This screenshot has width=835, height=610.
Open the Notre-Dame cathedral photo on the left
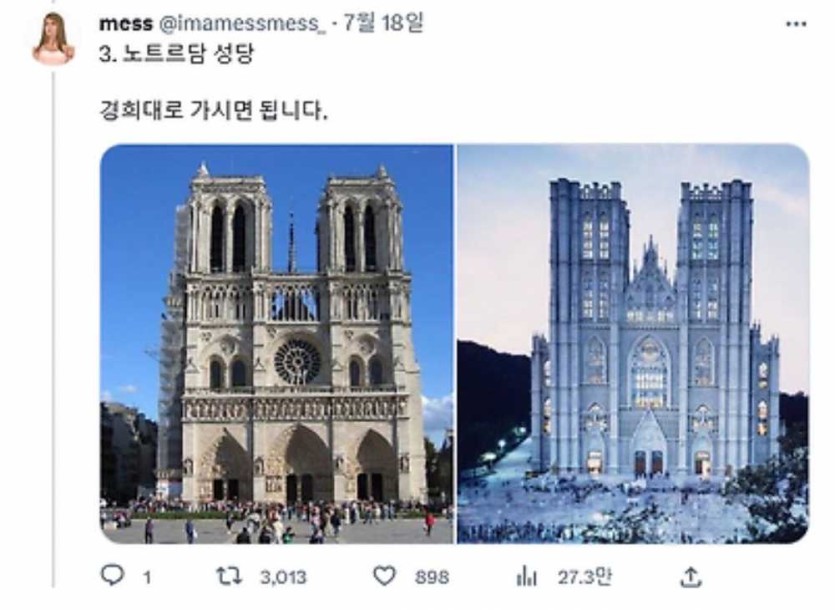tap(276, 344)
